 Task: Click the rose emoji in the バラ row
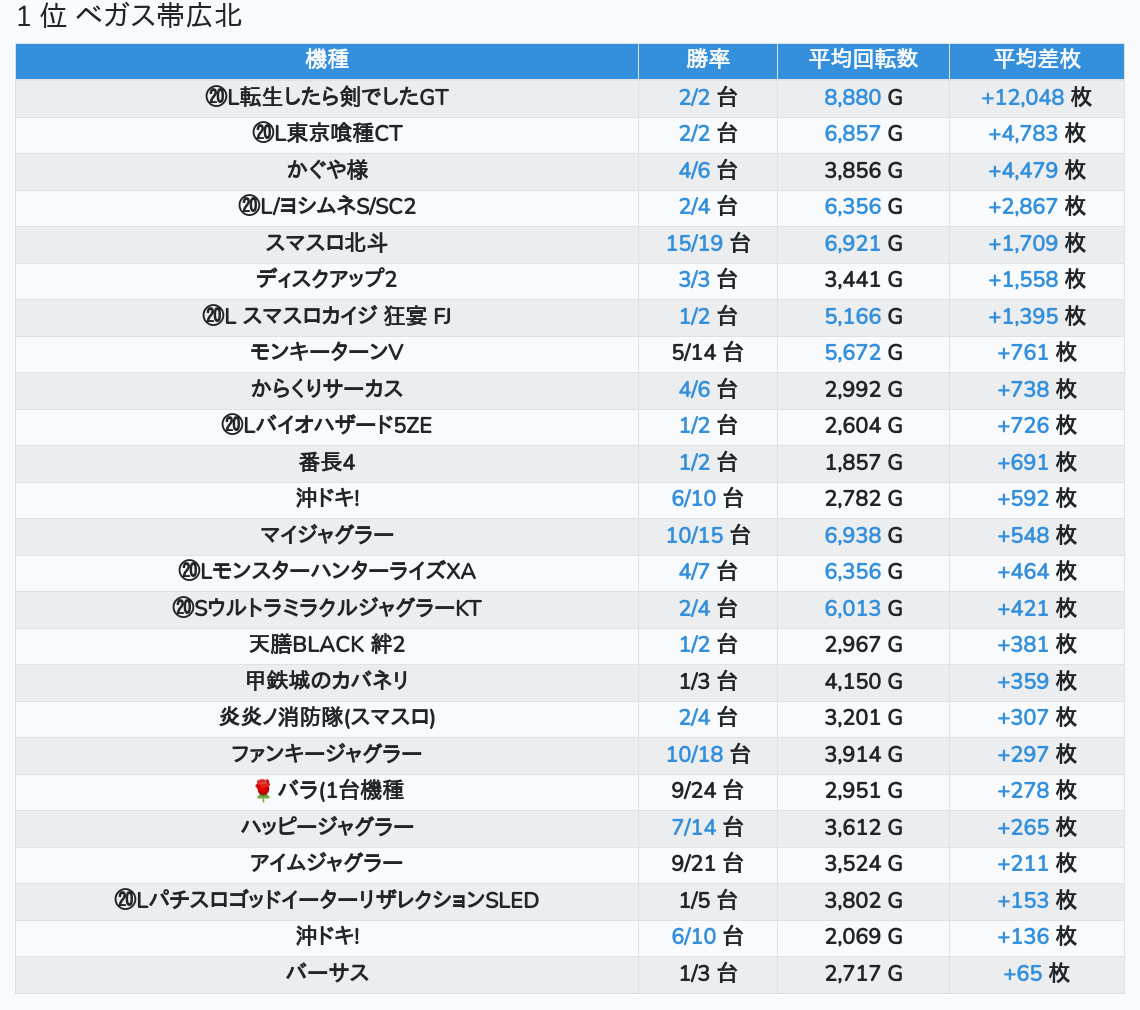(262, 790)
